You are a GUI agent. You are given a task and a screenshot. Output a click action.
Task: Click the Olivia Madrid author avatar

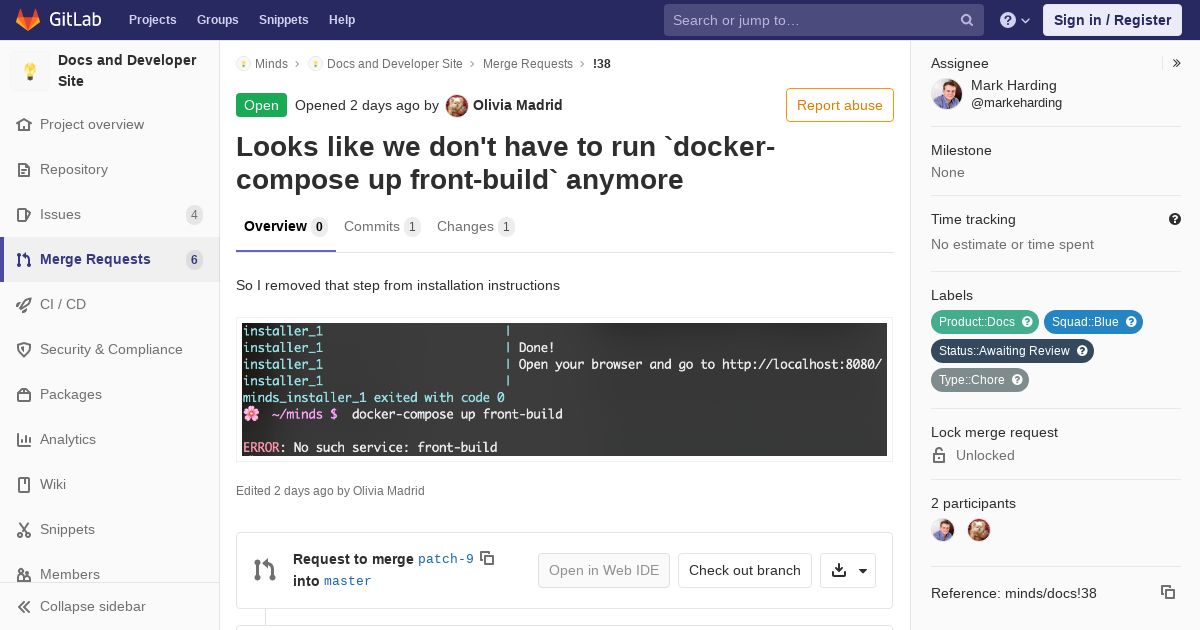(457, 106)
